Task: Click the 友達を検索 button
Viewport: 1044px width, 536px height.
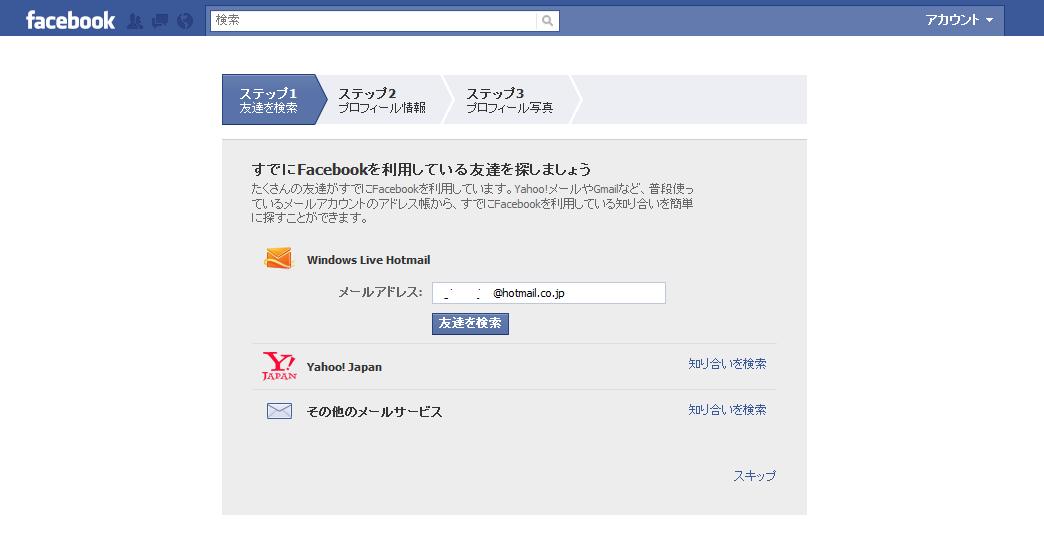Action: [470, 323]
